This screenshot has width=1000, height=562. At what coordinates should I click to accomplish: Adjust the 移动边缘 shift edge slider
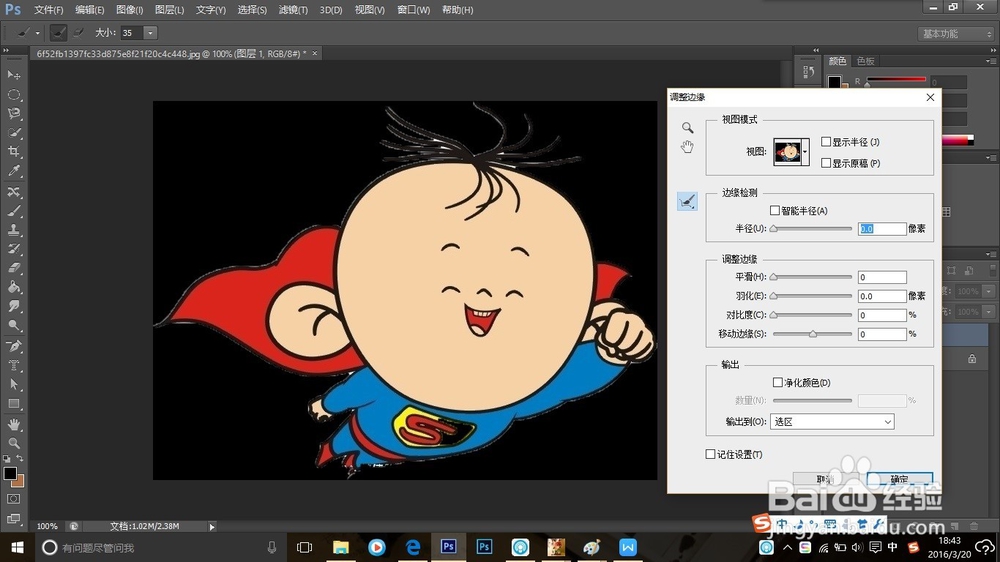[812, 334]
